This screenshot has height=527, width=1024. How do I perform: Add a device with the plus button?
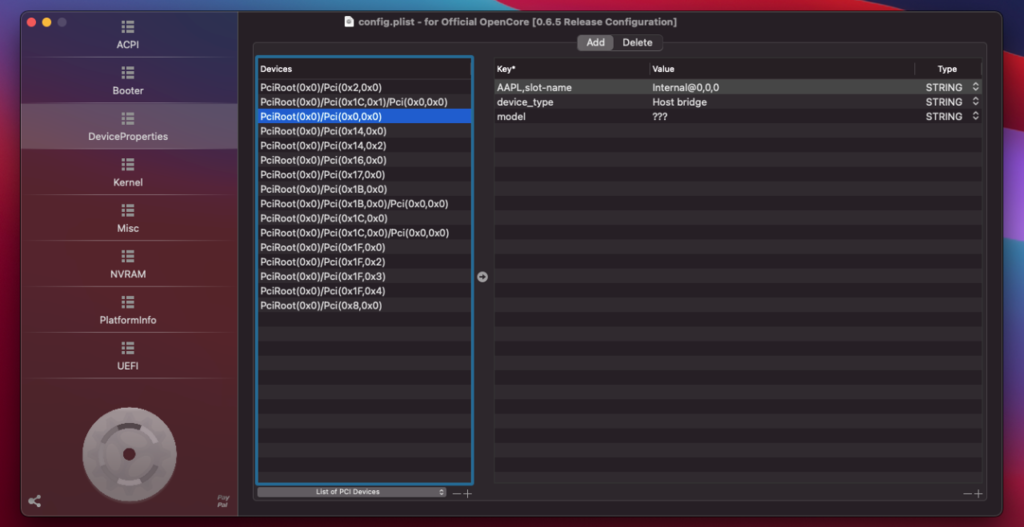[468, 493]
